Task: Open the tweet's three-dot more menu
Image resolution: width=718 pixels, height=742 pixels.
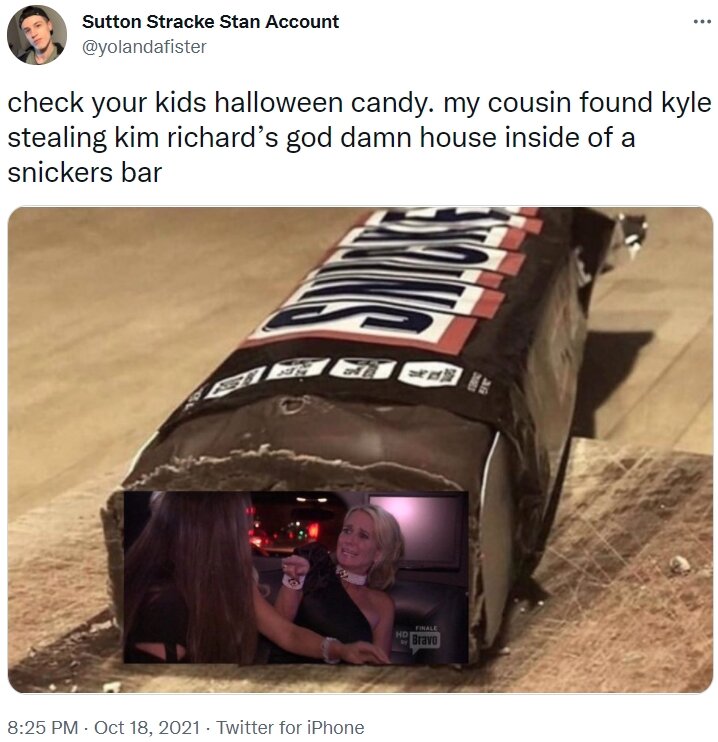Action: point(702,22)
